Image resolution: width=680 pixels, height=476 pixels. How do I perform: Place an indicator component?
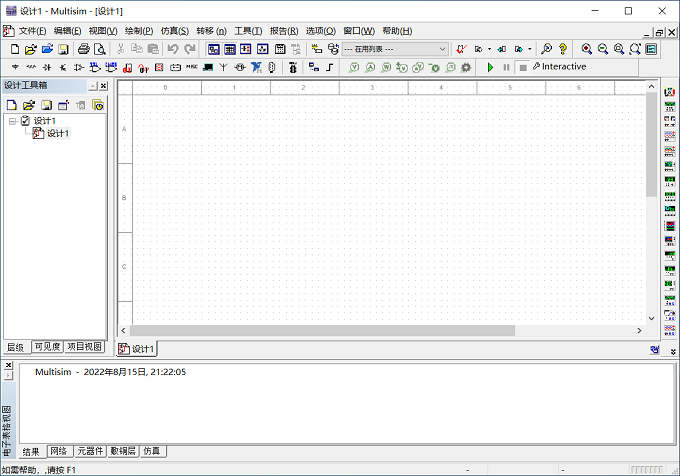(159, 67)
